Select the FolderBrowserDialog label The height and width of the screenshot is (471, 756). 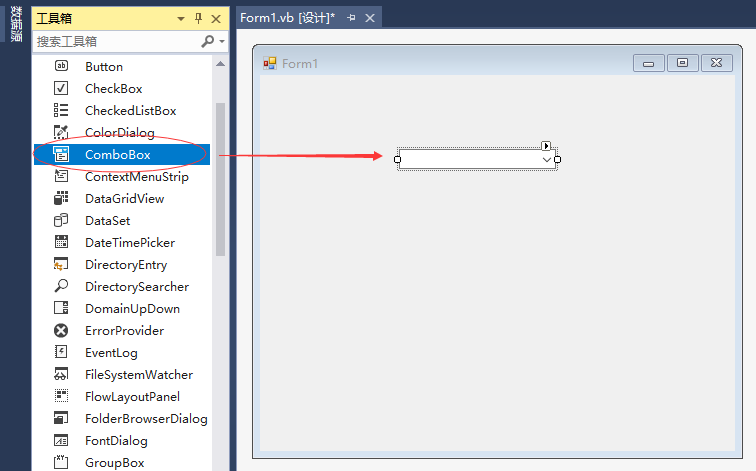click(x=147, y=419)
